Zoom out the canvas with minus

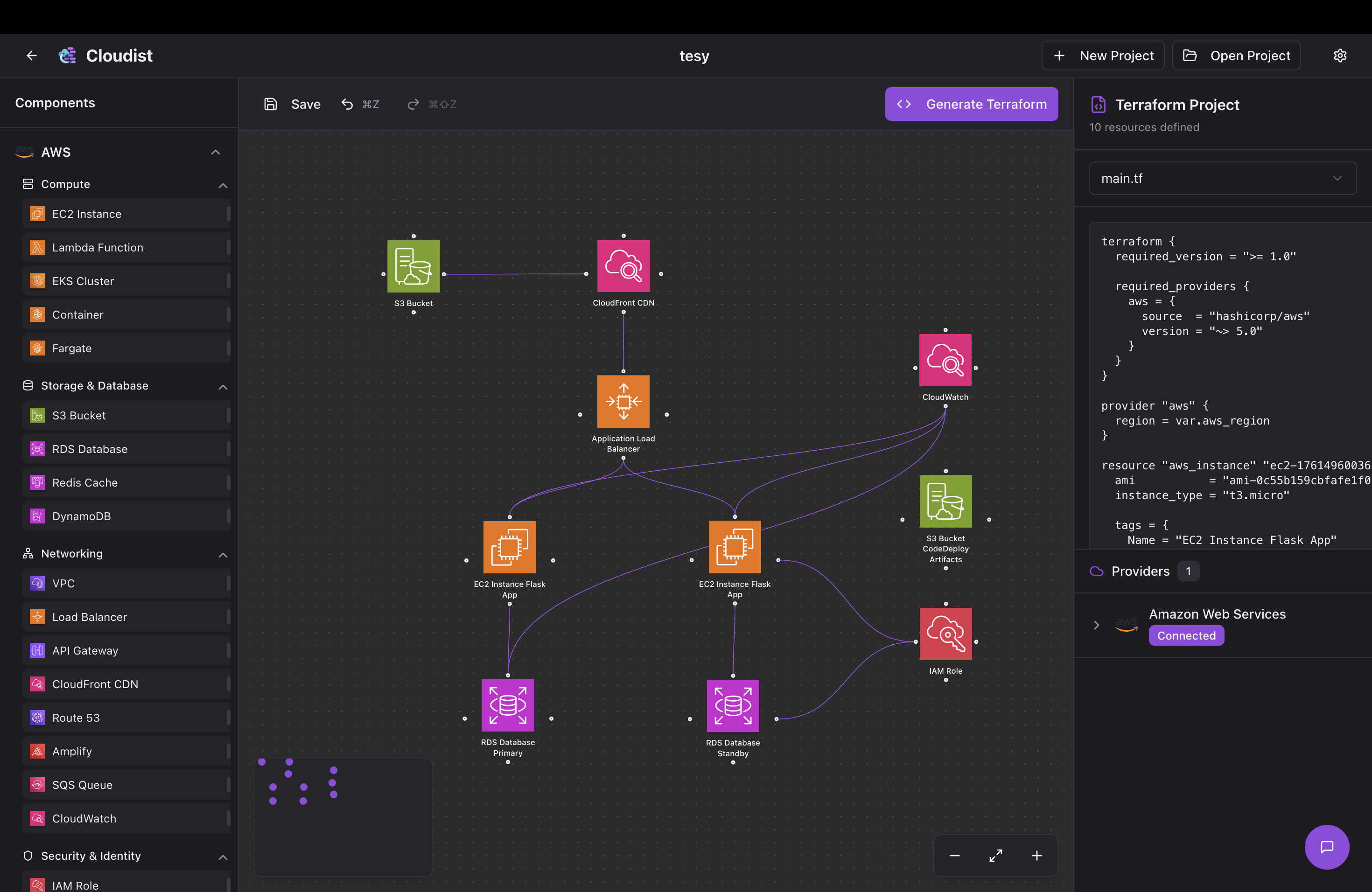tap(955, 856)
